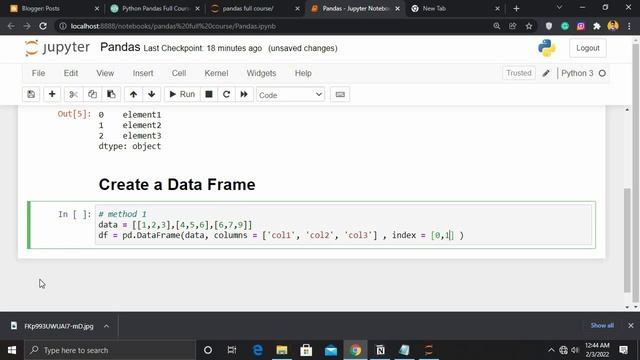
Task: Open the View menu
Action: (105, 73)
